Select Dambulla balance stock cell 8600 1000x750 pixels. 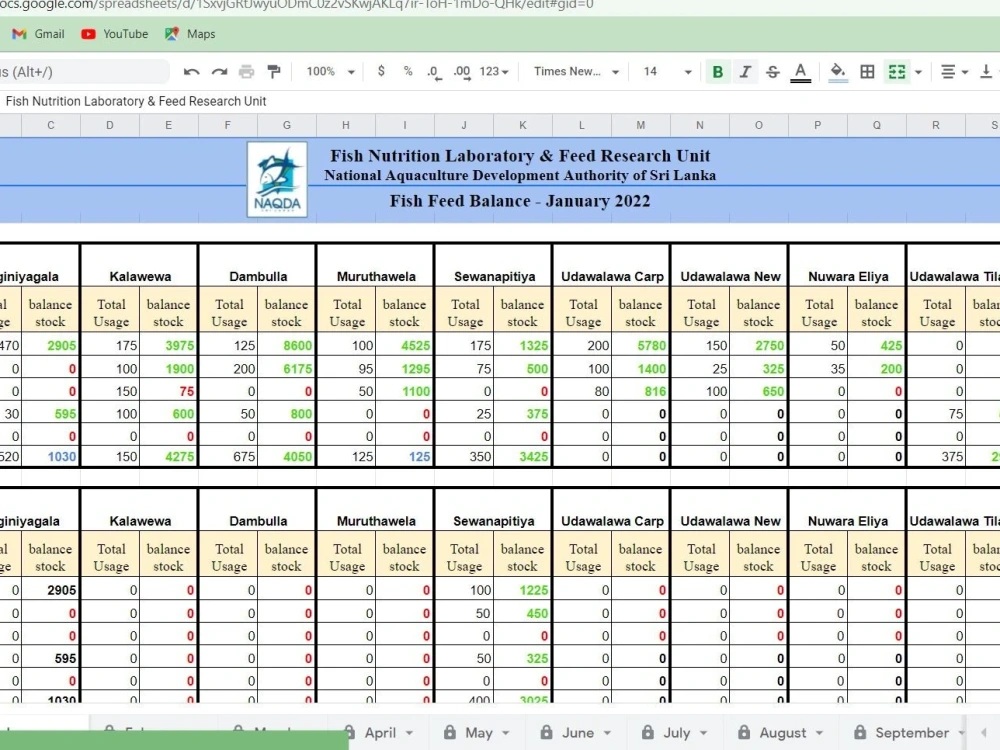point(286,346)
